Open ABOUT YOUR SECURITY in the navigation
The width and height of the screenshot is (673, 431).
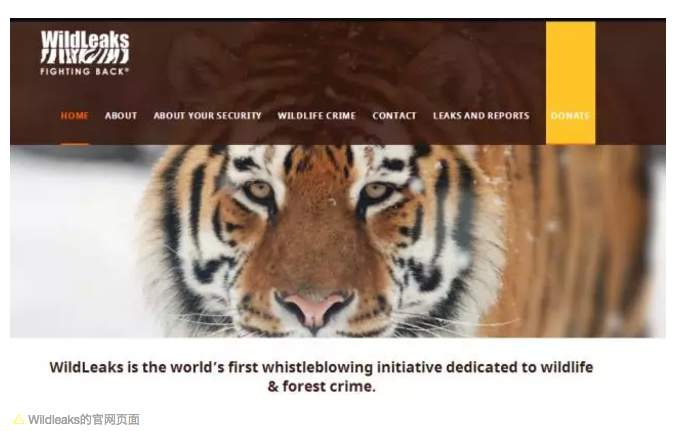pyautogui.click(x=207, y=115)
